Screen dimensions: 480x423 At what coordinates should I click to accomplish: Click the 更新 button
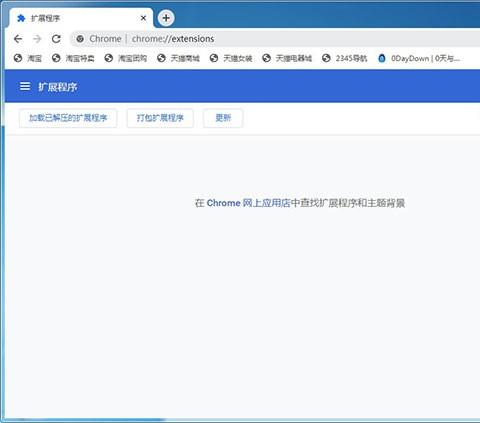[x=223, y=118]
